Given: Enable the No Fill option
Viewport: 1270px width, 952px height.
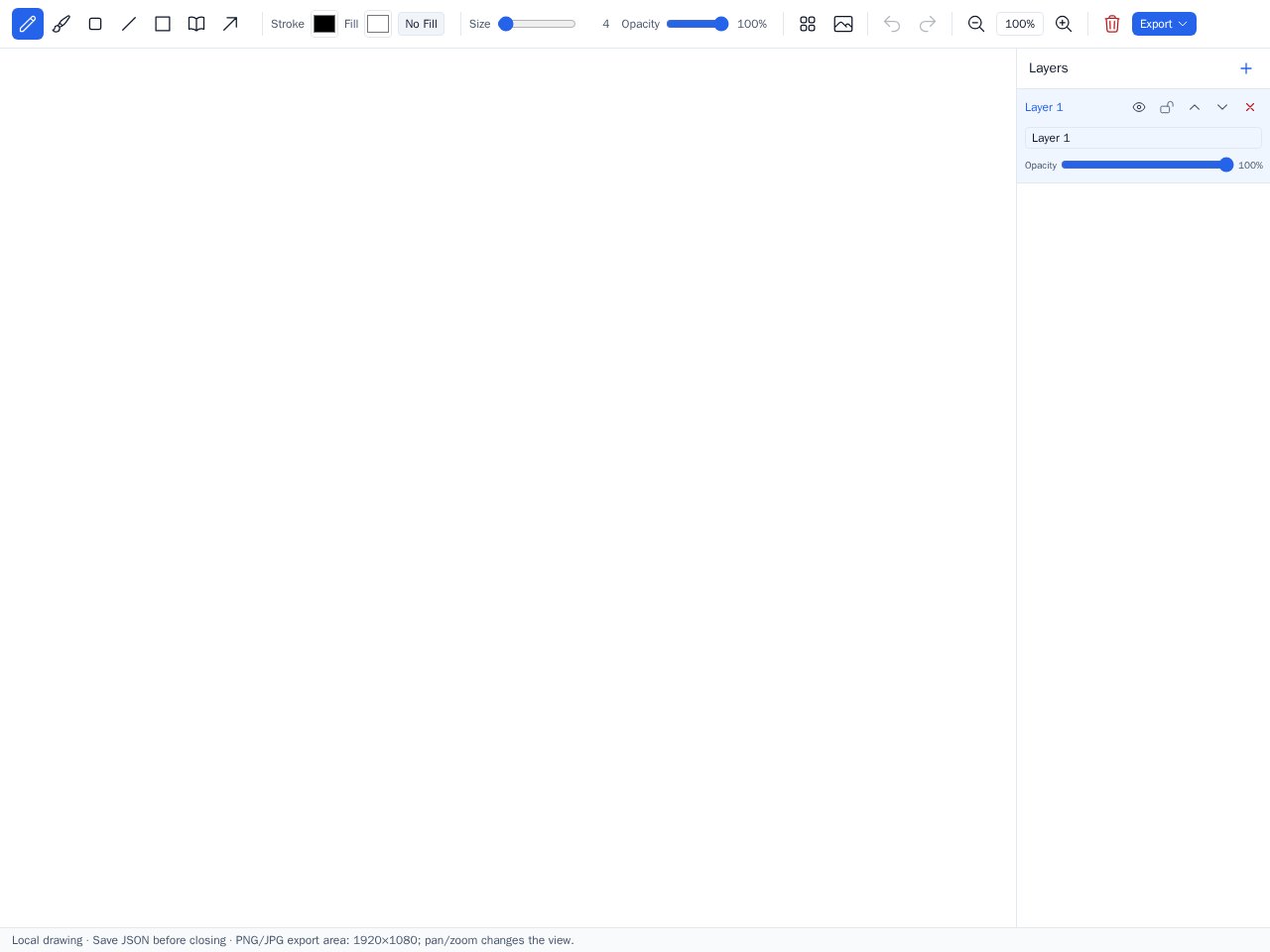Looking at the screenshot, I should 421,24.
